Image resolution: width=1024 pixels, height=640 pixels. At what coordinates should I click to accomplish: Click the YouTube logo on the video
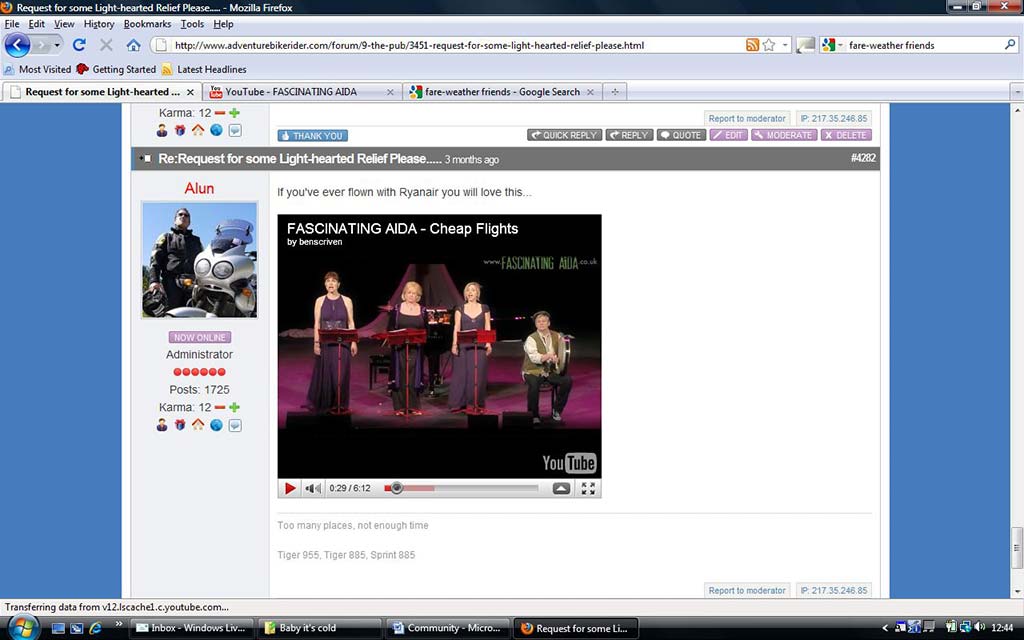point(569,463)
